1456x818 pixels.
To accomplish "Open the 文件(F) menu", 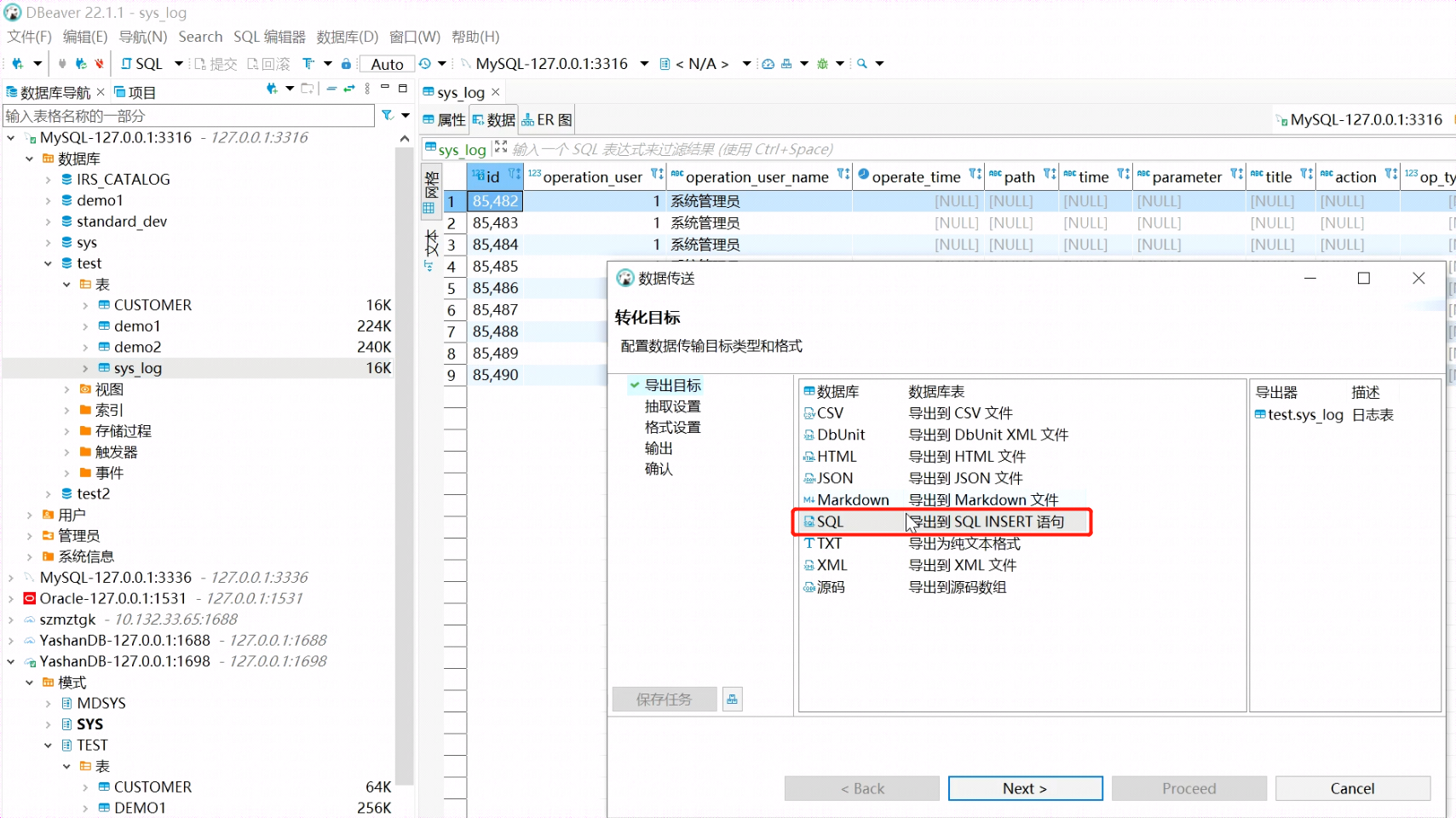I will 30,37.
